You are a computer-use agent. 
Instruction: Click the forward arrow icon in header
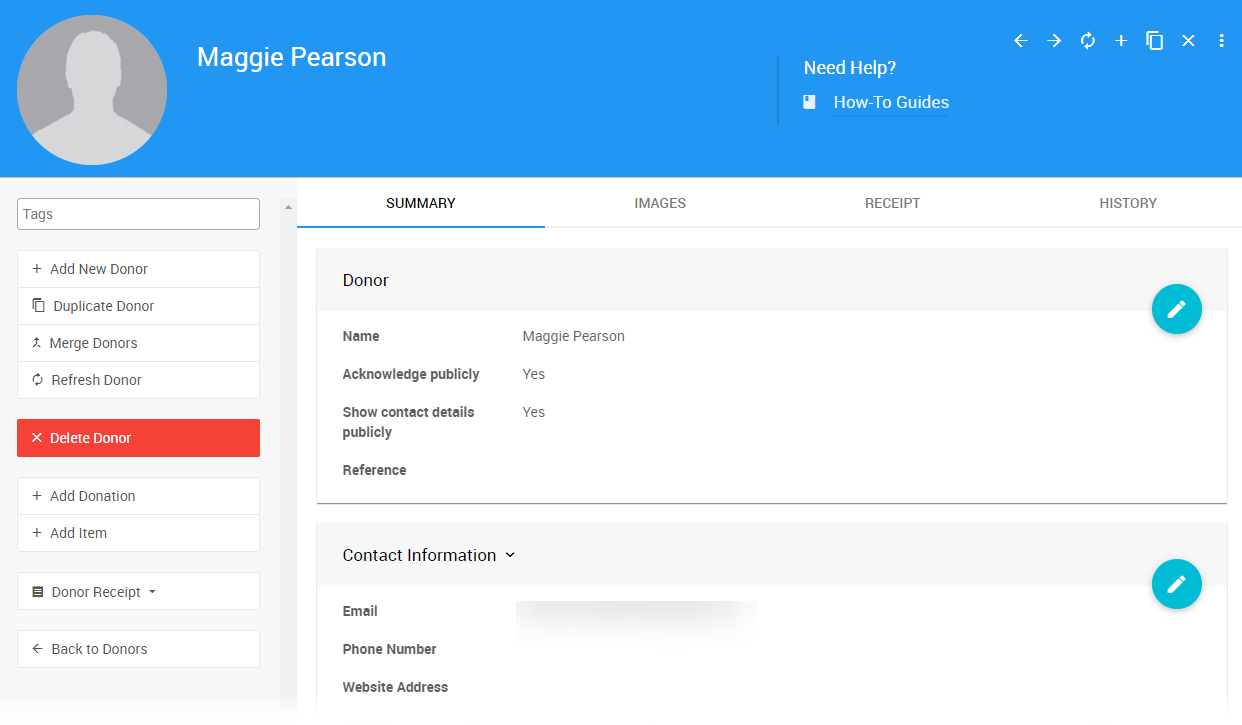point(1054,41)
